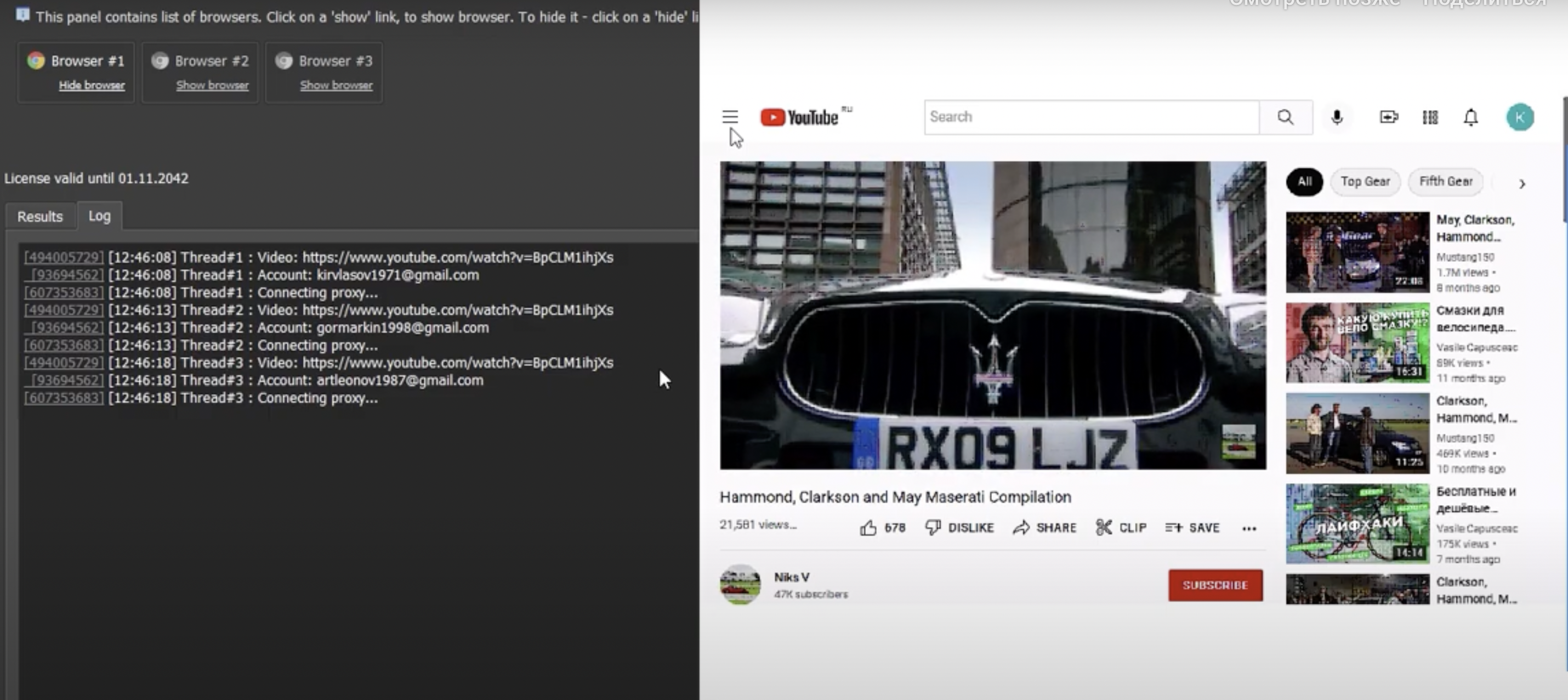Open the May, Clarkson, Hammond 22:06 thumbnail

[x=1357, y=252]
